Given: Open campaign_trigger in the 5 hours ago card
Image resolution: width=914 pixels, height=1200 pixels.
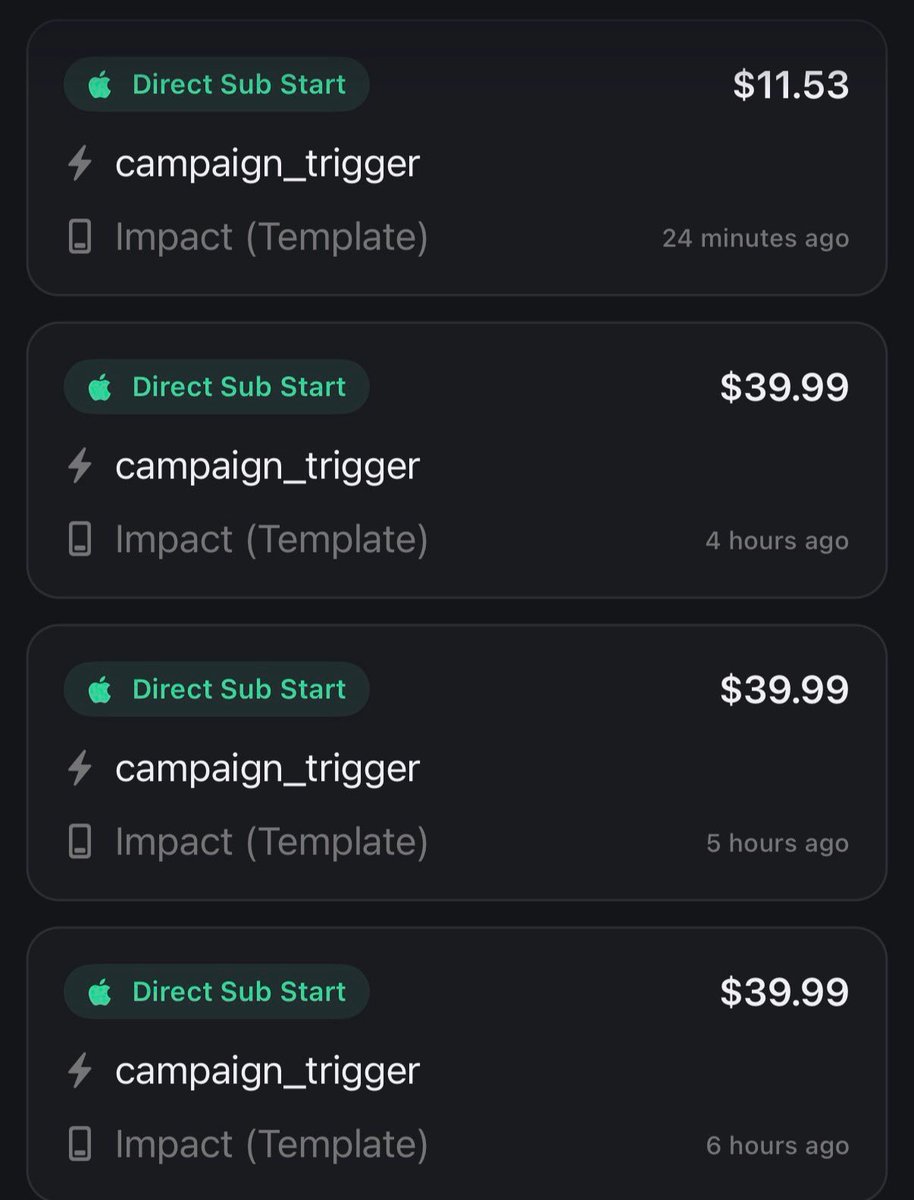Looking at the screenshot, I should coord(267,768).
